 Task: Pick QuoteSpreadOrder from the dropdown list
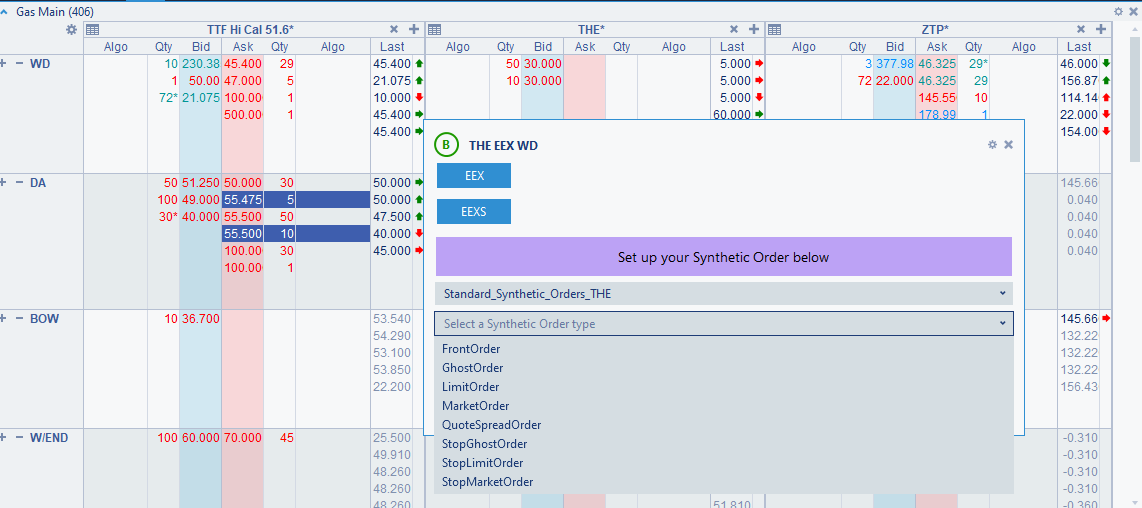pos(491,425)
